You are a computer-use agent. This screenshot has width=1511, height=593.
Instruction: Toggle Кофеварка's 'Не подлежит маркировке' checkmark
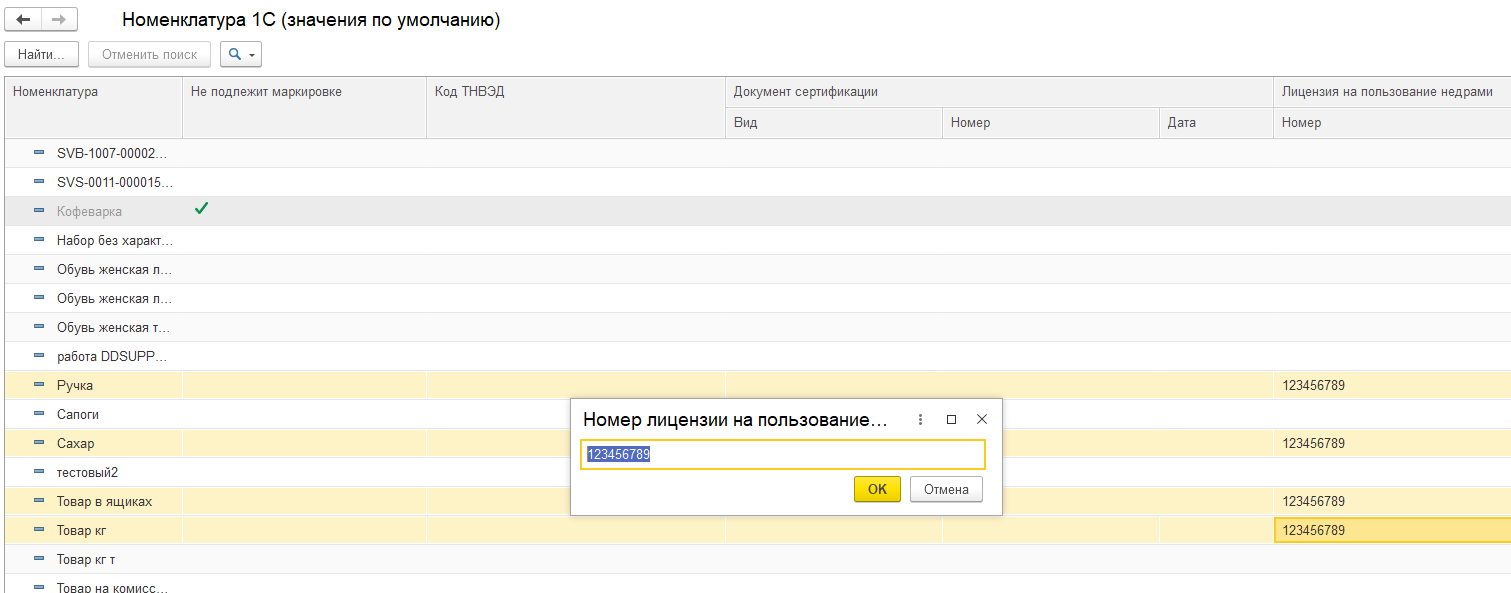coord(201,209)
